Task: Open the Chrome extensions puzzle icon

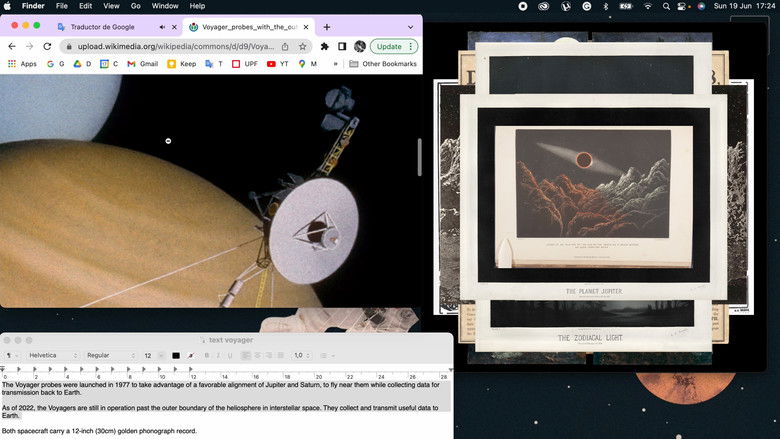Action: click(325, 46)
